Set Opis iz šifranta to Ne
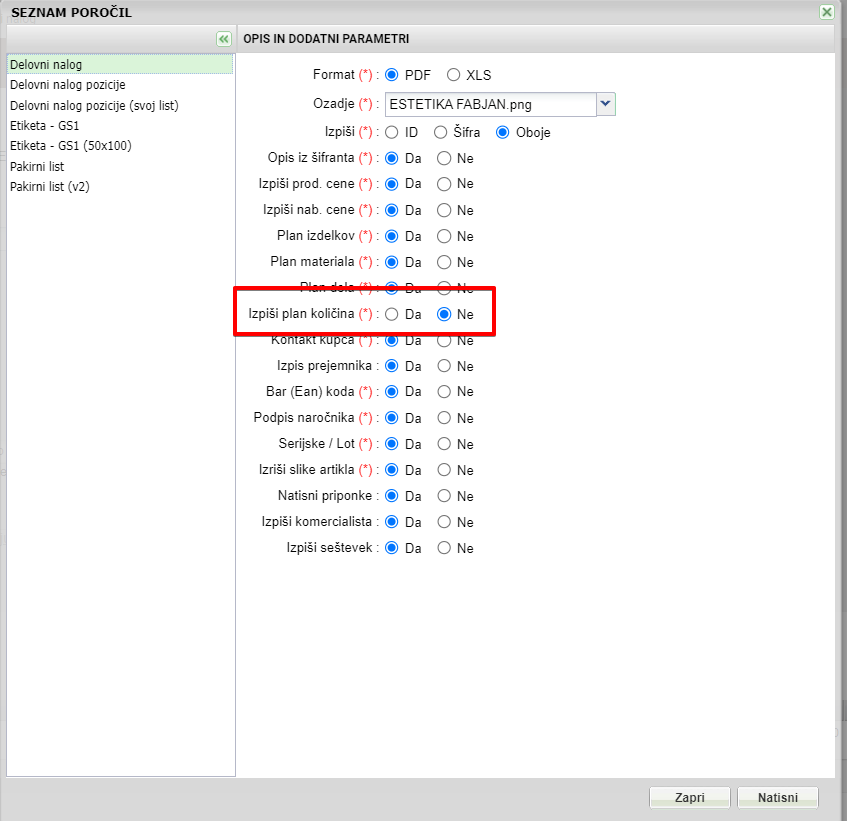 (444, 158)
